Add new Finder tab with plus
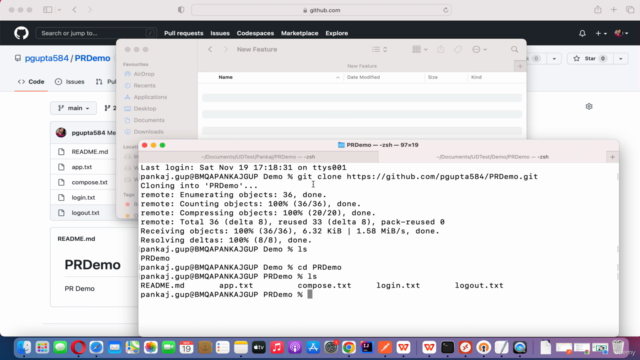The width and height of the screenshot is (640, 360). coord(520,66)
